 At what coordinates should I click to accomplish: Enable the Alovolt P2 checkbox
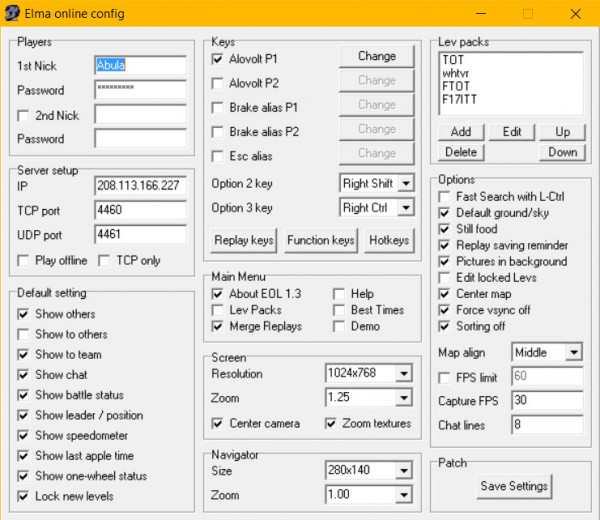[219, 83]
